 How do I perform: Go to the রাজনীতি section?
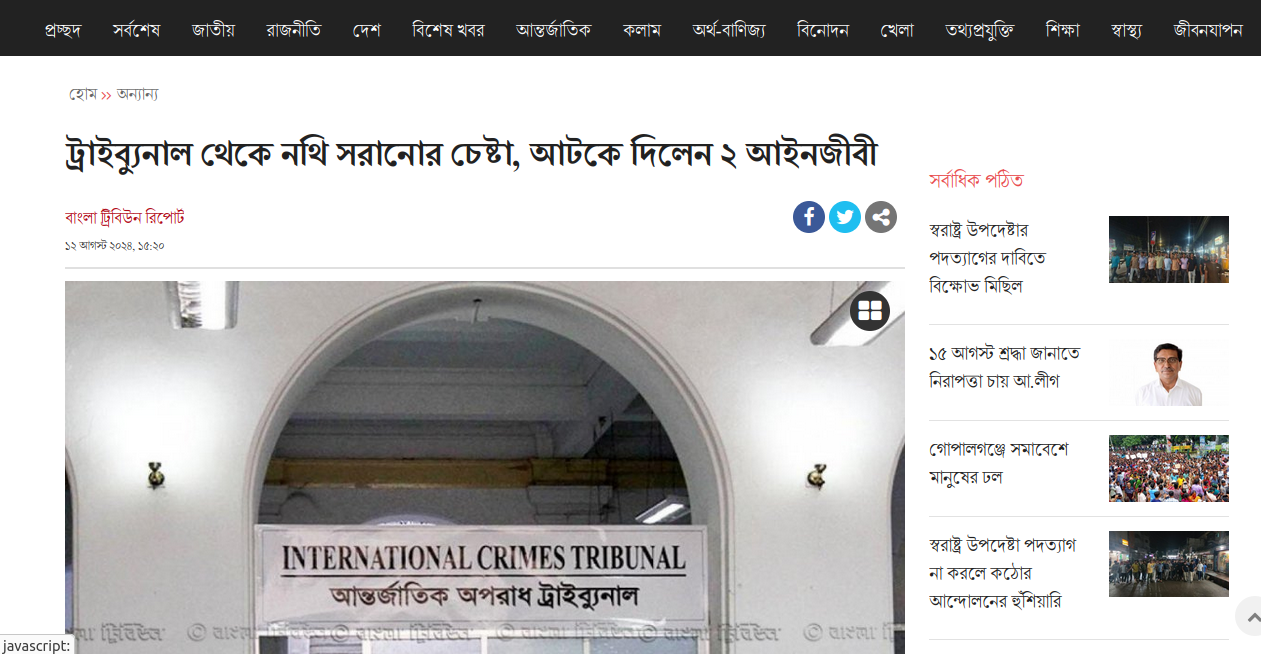point(294,29)
